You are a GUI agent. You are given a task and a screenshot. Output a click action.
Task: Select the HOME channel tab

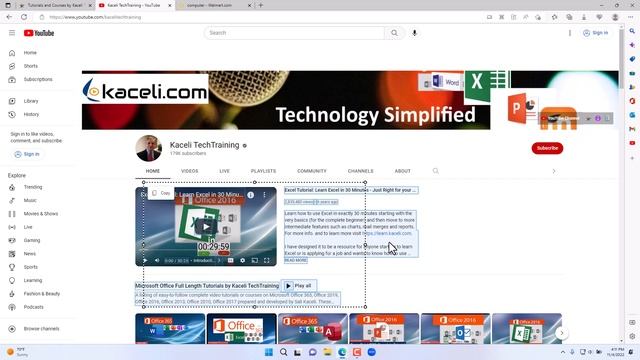click(x=153, y=171)
